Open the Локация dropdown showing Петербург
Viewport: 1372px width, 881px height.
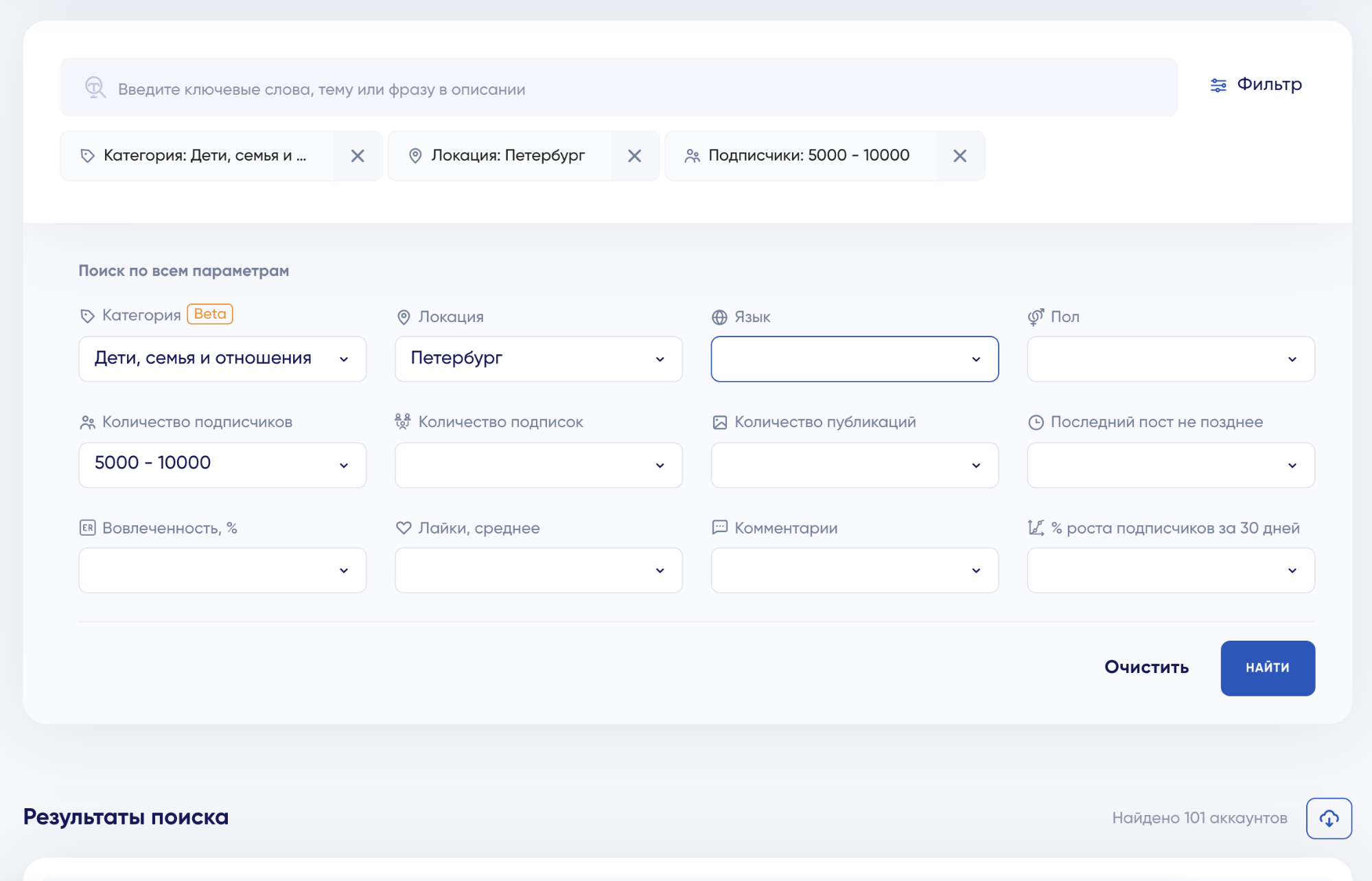[539, 358]
